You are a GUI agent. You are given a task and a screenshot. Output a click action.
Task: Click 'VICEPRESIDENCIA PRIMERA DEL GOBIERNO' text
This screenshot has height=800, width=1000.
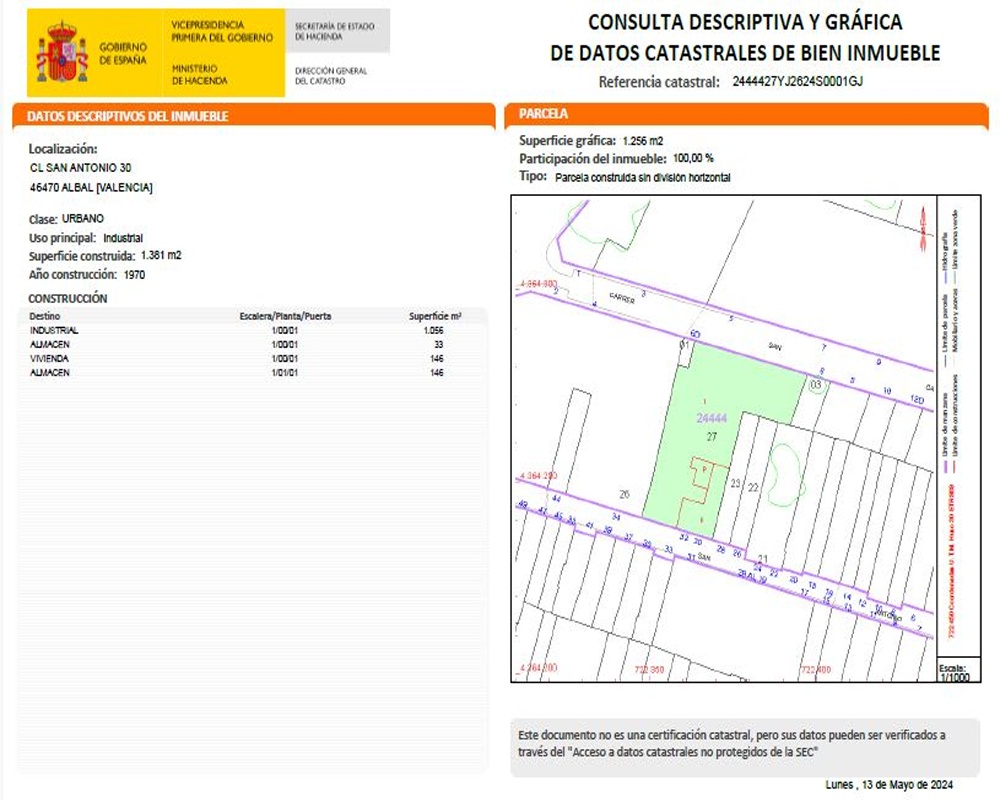point(222,31)
